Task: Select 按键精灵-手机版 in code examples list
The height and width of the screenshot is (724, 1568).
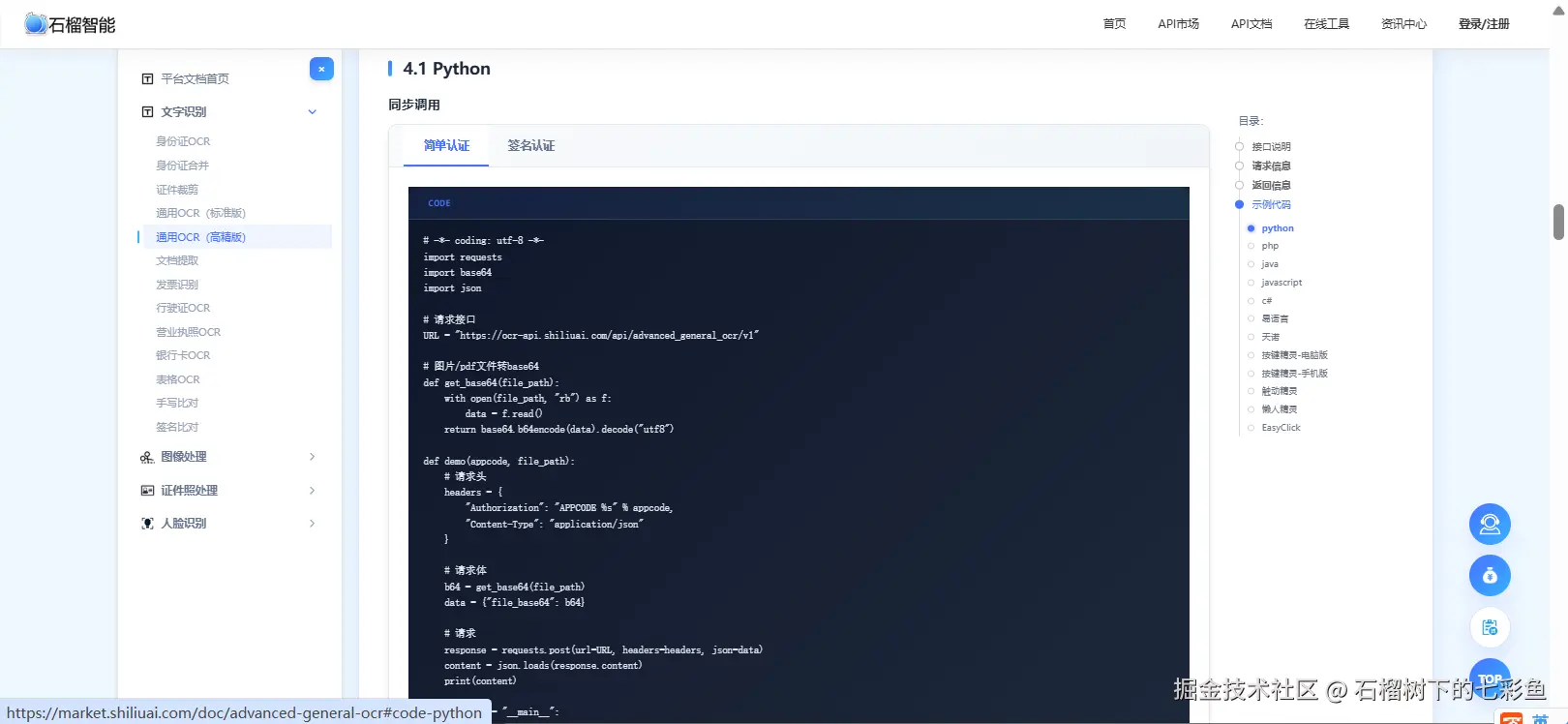Action: (1294, 374)
